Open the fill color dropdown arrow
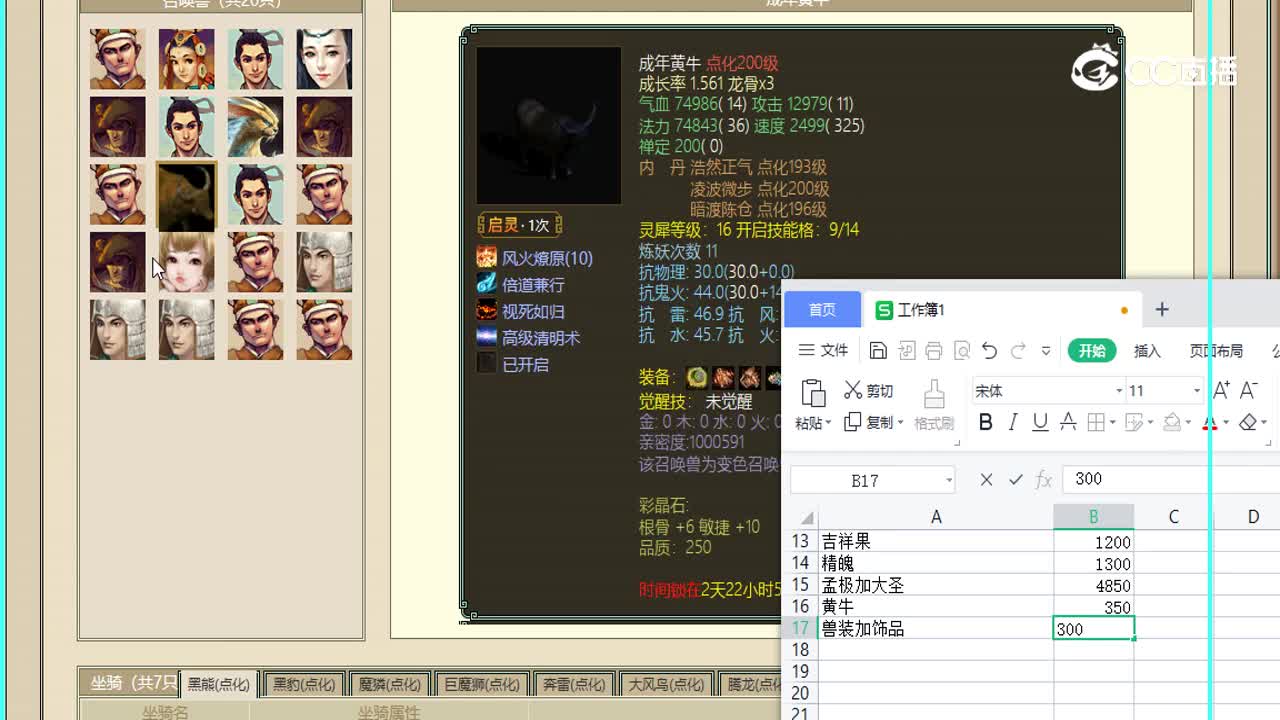 1189,423
